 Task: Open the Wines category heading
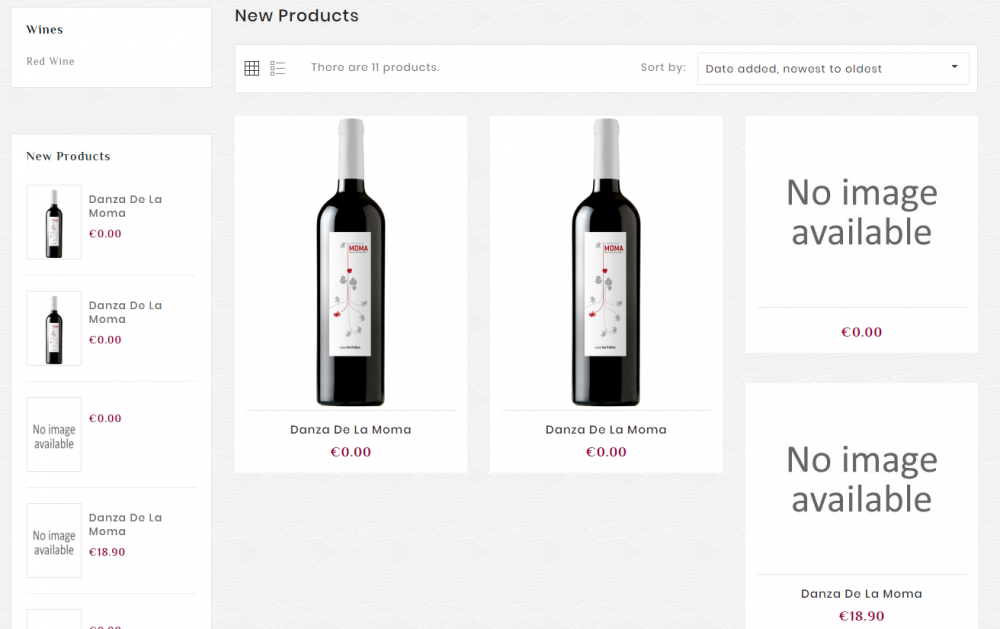[x=44, y=30]
